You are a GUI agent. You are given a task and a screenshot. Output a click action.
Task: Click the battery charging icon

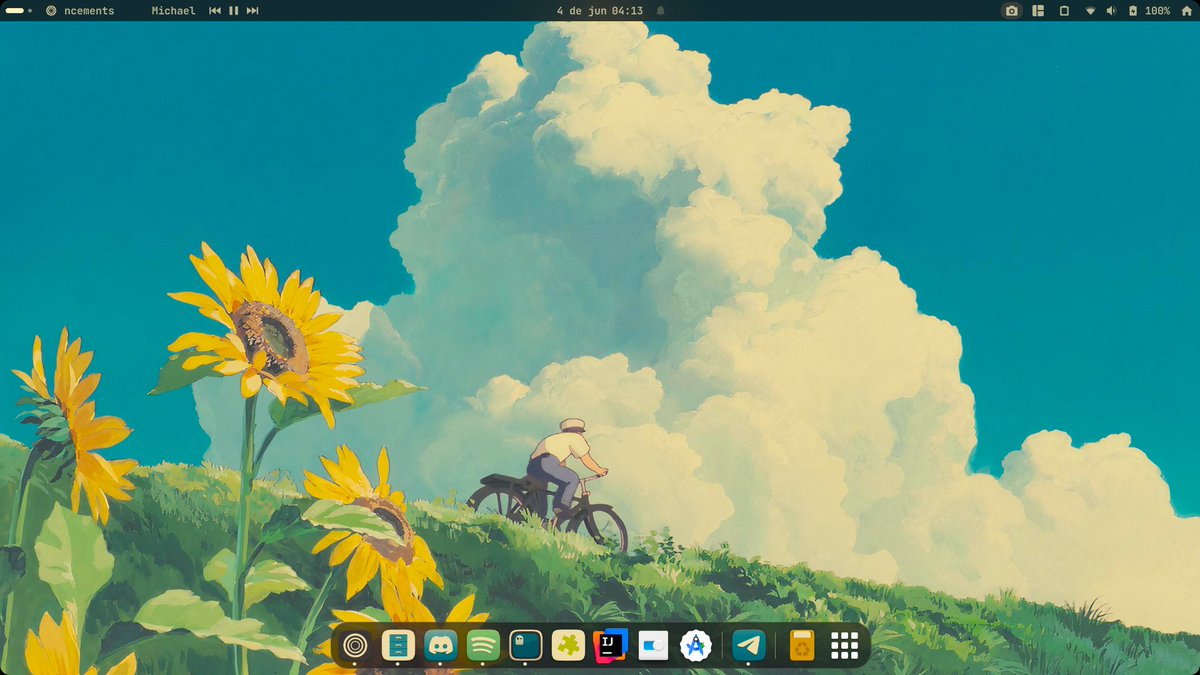[x=1133, y=10]
